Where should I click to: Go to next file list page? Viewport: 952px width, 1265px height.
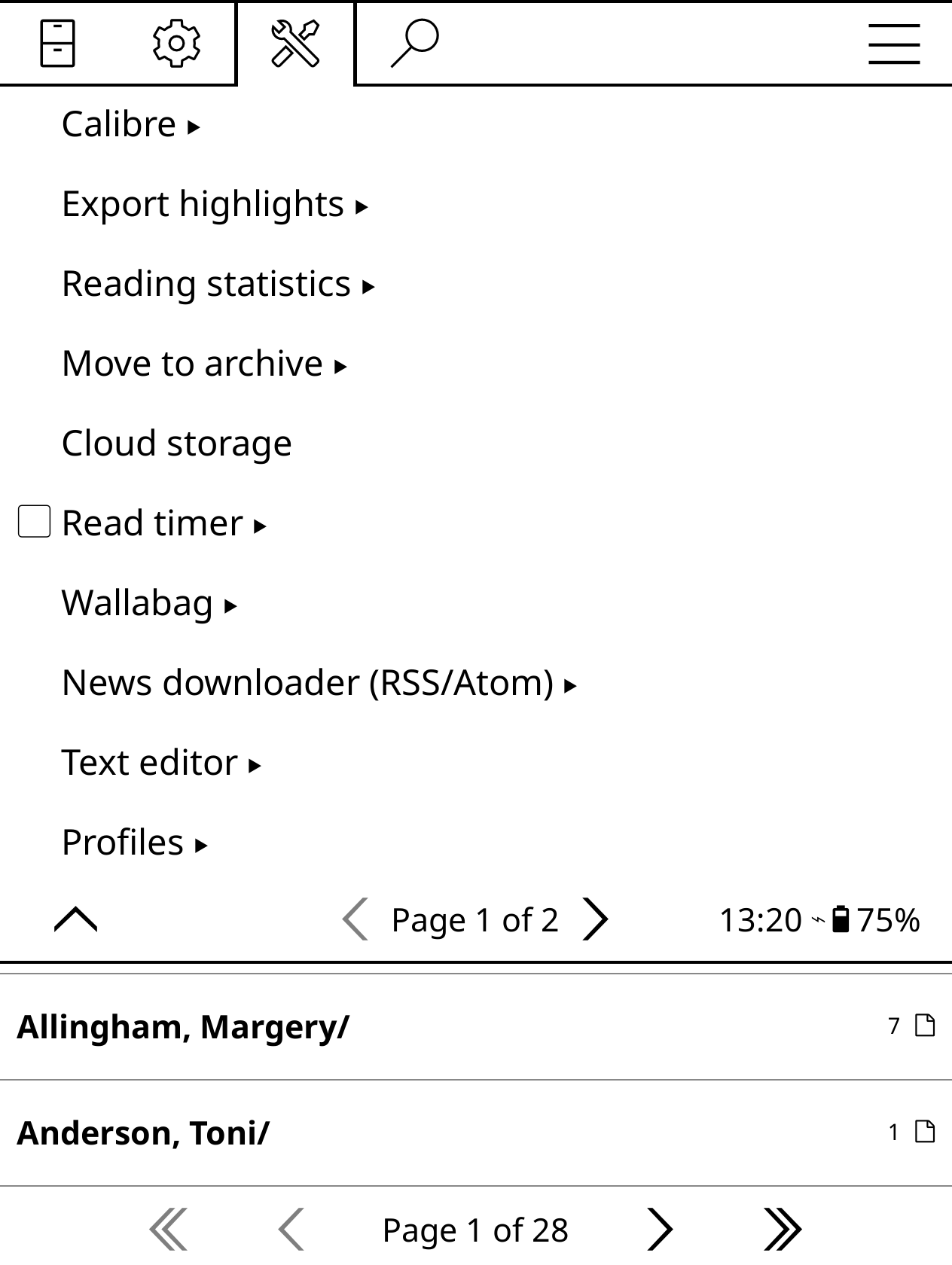coord(660,1230)
